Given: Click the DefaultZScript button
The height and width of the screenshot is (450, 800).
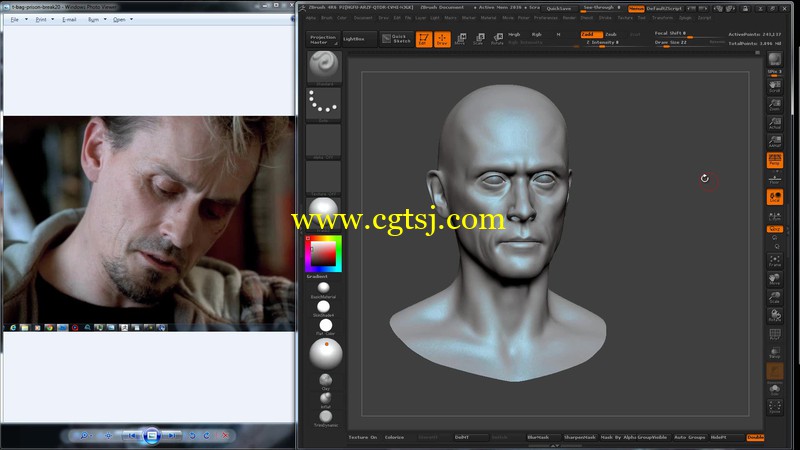Looking at the screenshot, I should (664, 9).
